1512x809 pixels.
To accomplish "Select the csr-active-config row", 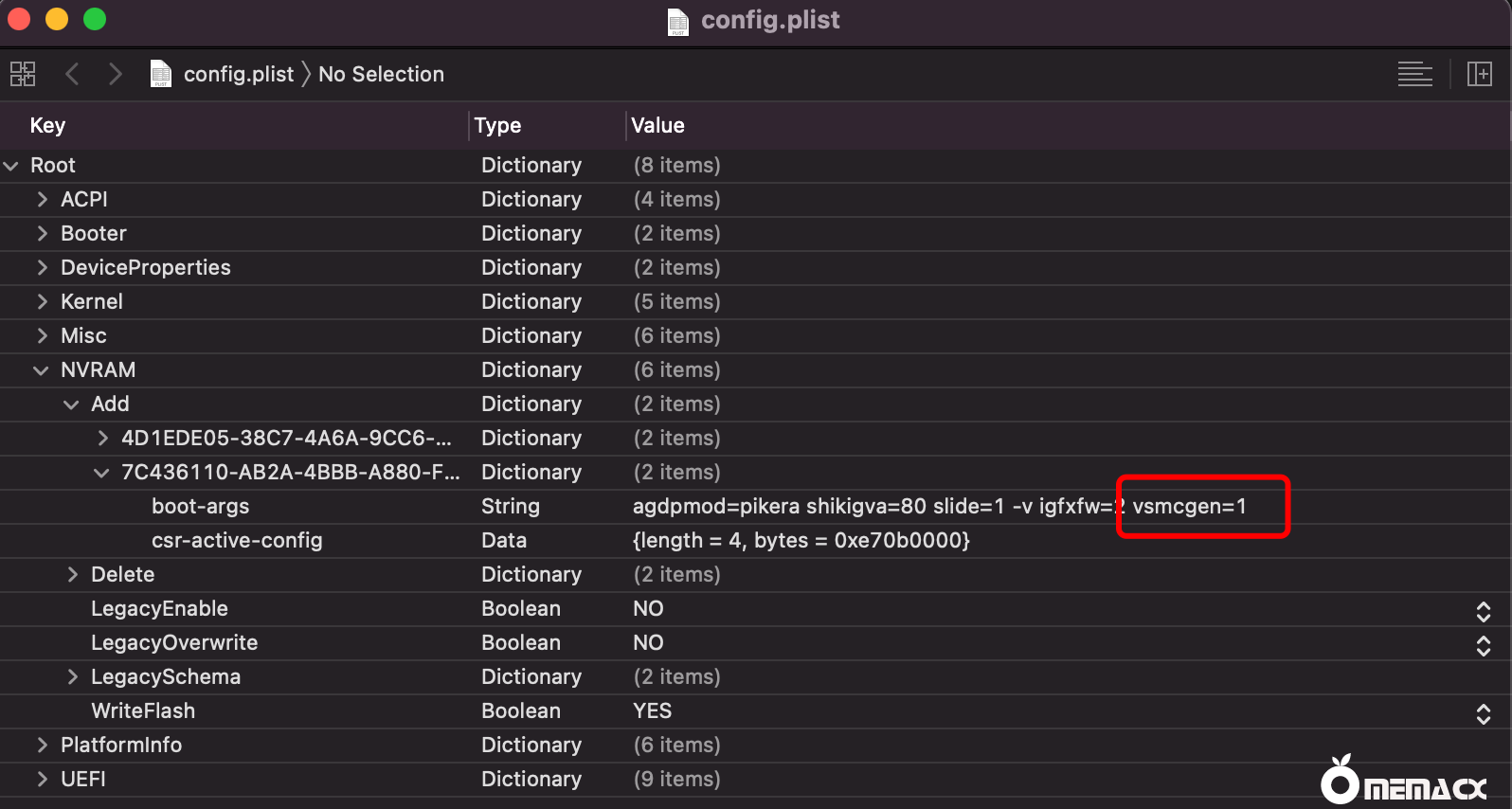I will pyautogui.click(x=237, y=541).
